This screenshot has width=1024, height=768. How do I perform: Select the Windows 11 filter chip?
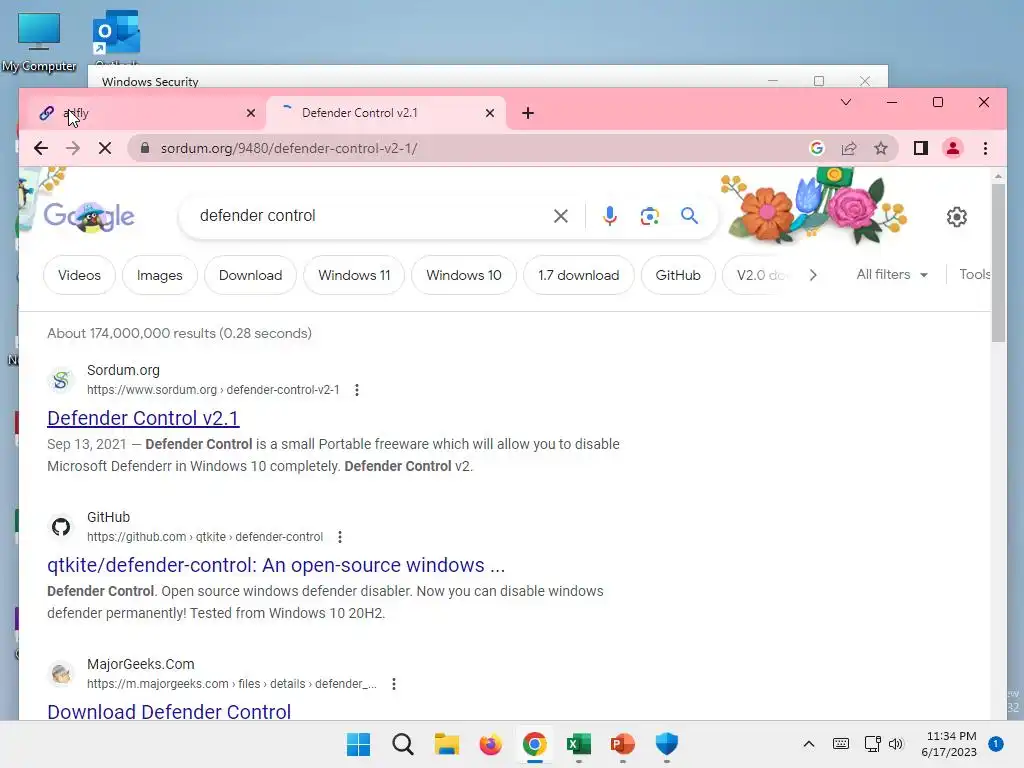[354, 275]
